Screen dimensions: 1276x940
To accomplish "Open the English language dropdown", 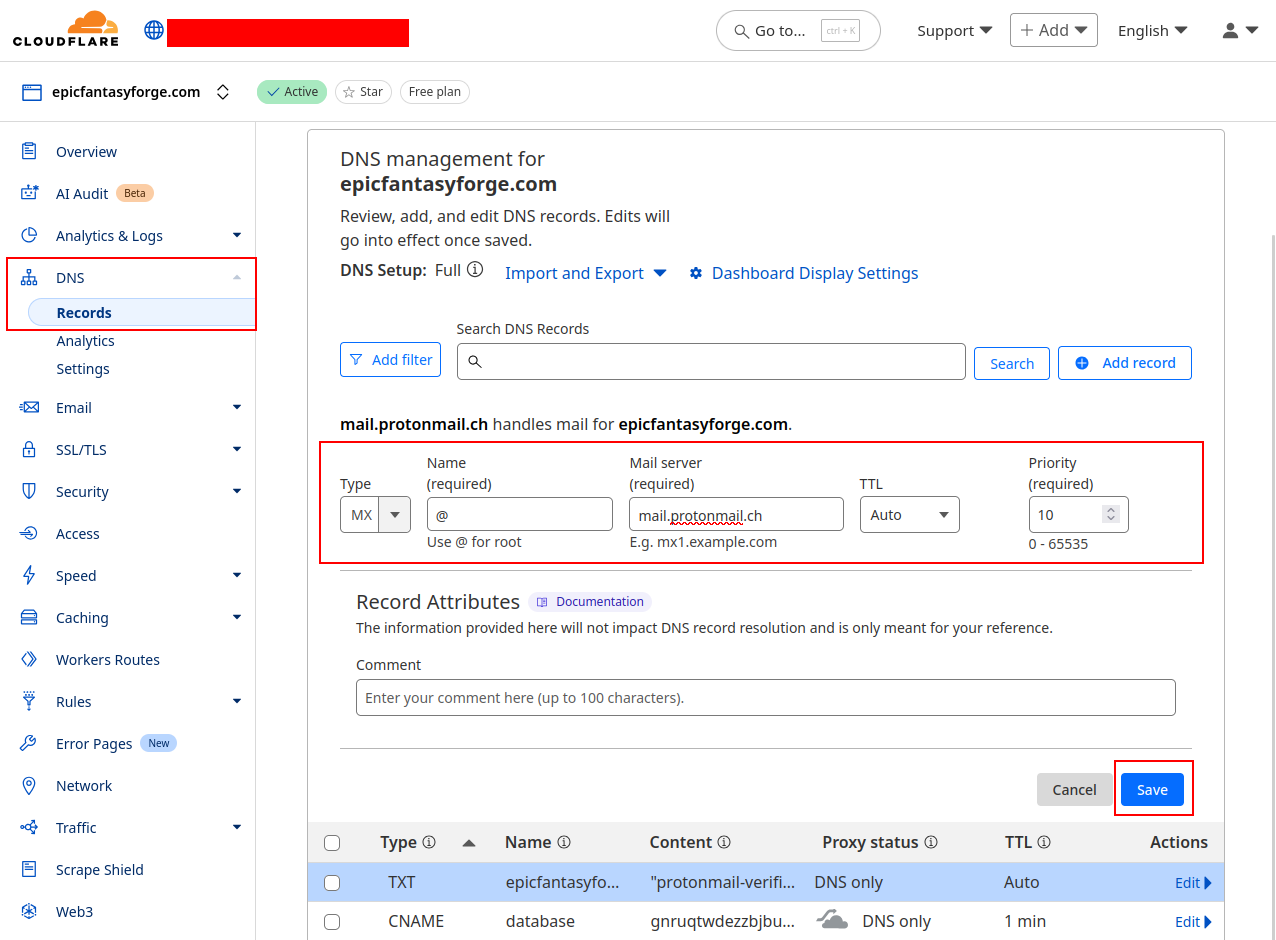I will tap(1153, 30).
